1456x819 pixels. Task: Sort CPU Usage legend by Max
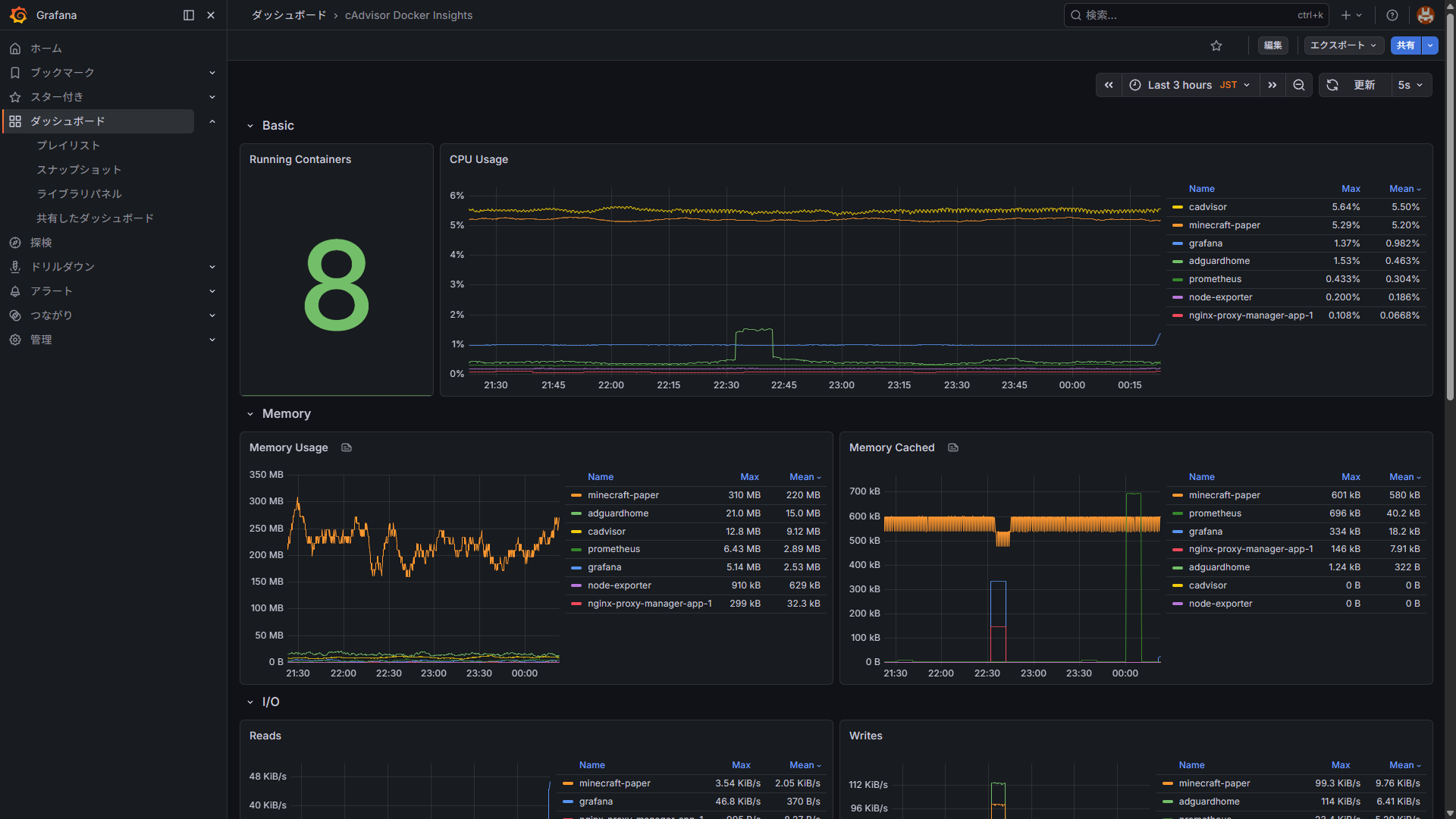pyautogui.click(x=1351, y=189)
